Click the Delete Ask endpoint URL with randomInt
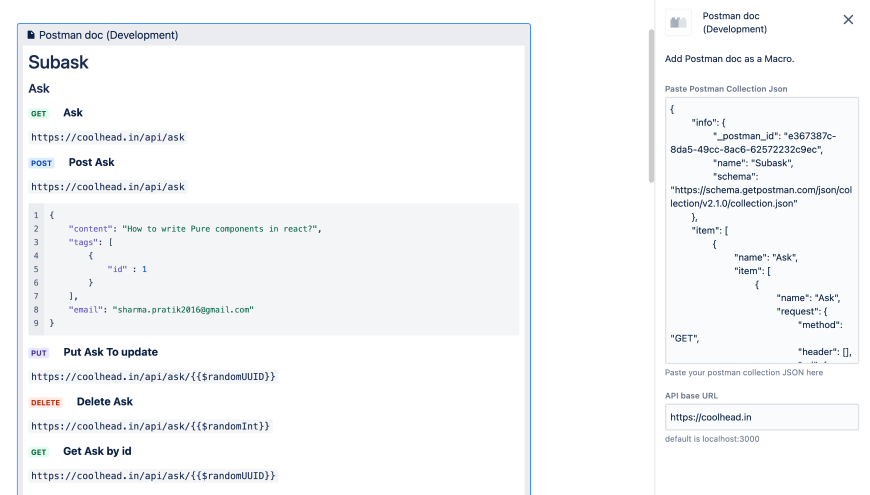Screen dimensions: 870x495 tap(150, 426)
